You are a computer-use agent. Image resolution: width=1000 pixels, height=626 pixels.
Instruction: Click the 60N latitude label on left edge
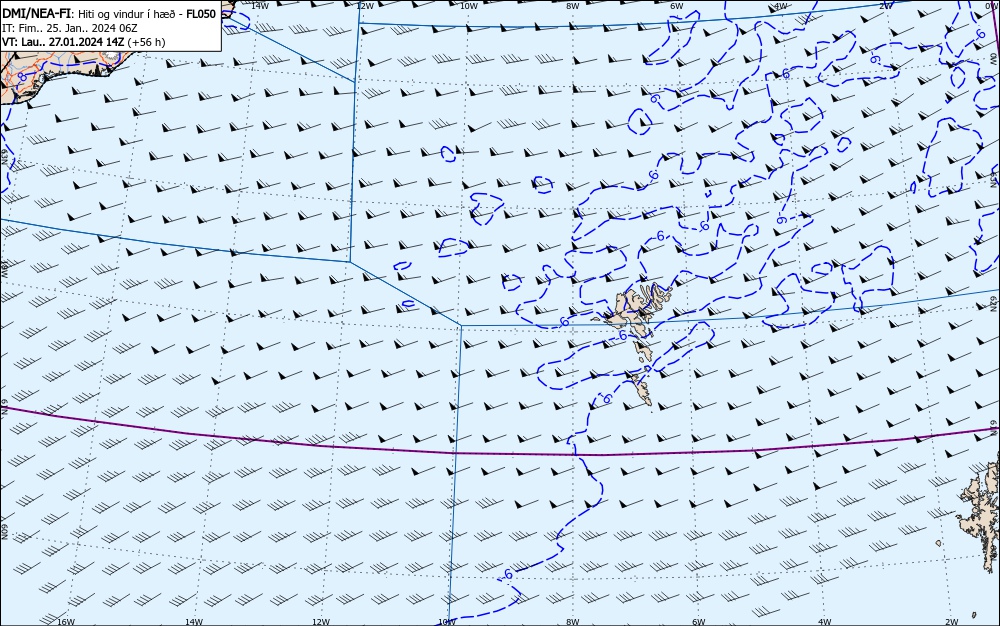pyautogui.click(x=4, y=532)
